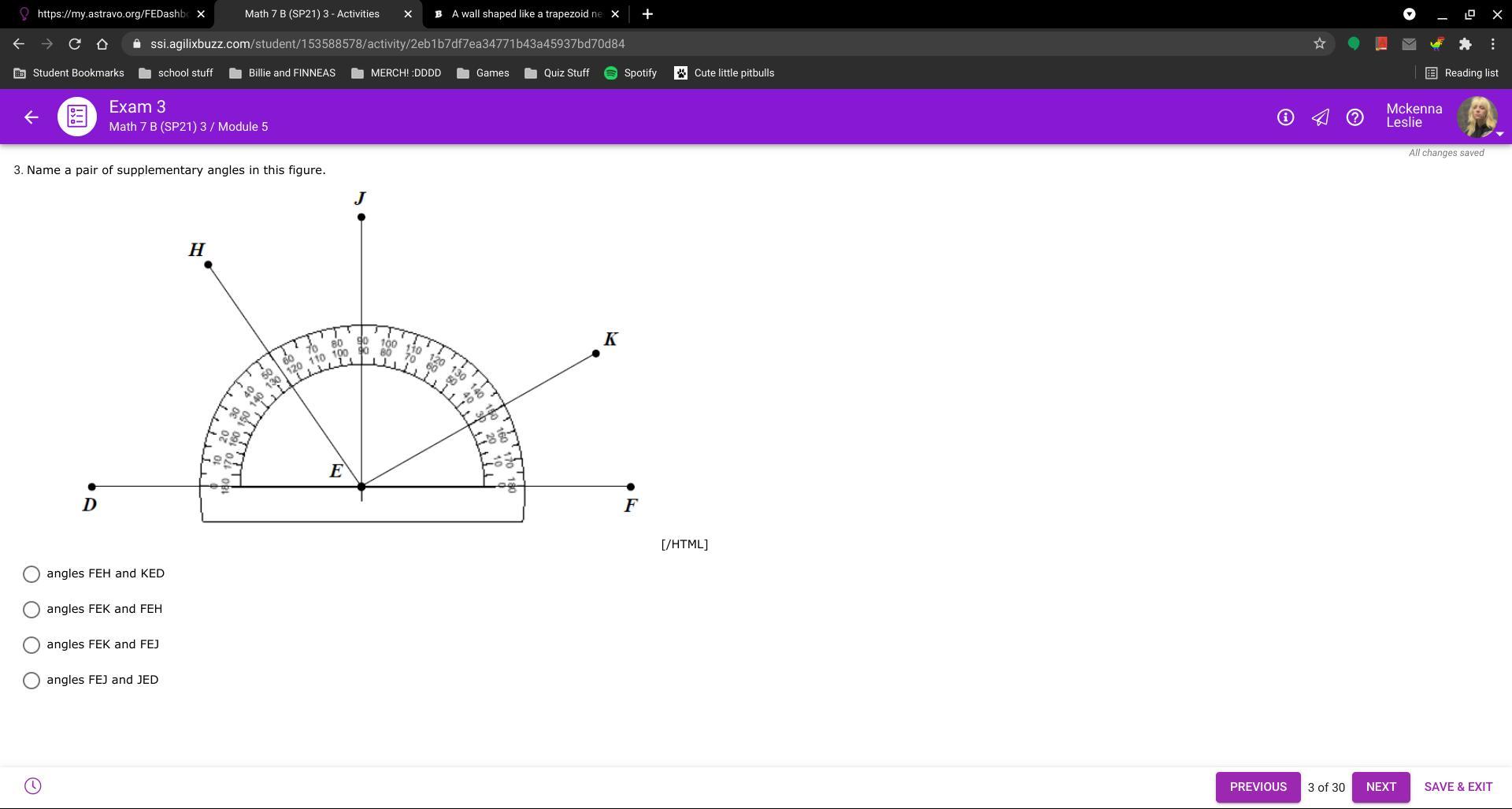Click the clock timer icon at bottom left

pyautogui.click(x=32, y=786)
